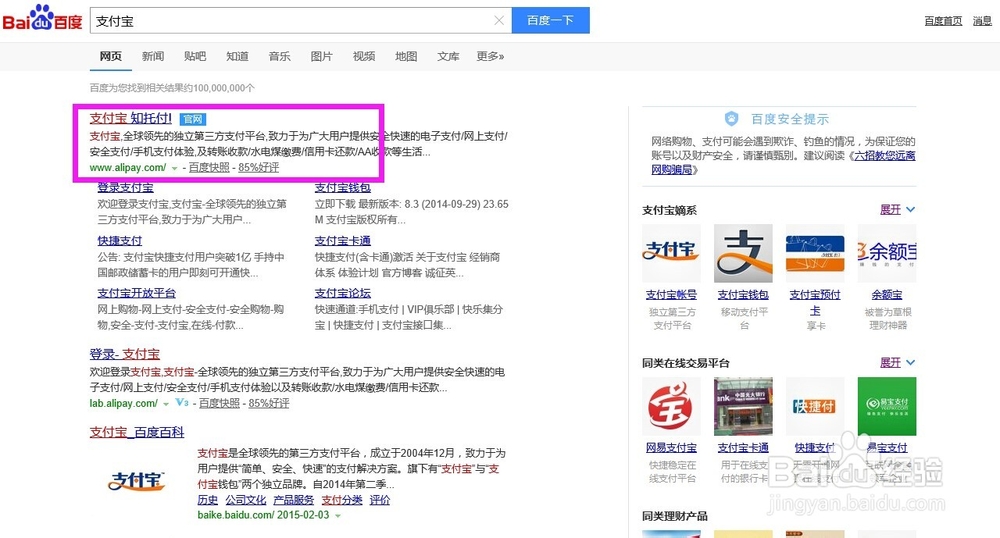The height and width of the screenshot is (538, 1000).
Task: Click the 百度一下 search button
Action: click(x=550, y=20)
